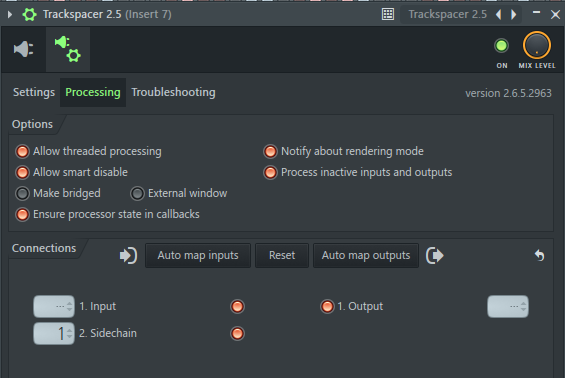
Task: Open the 2. Sidechain channel number selector
Action: click(54, 333)
